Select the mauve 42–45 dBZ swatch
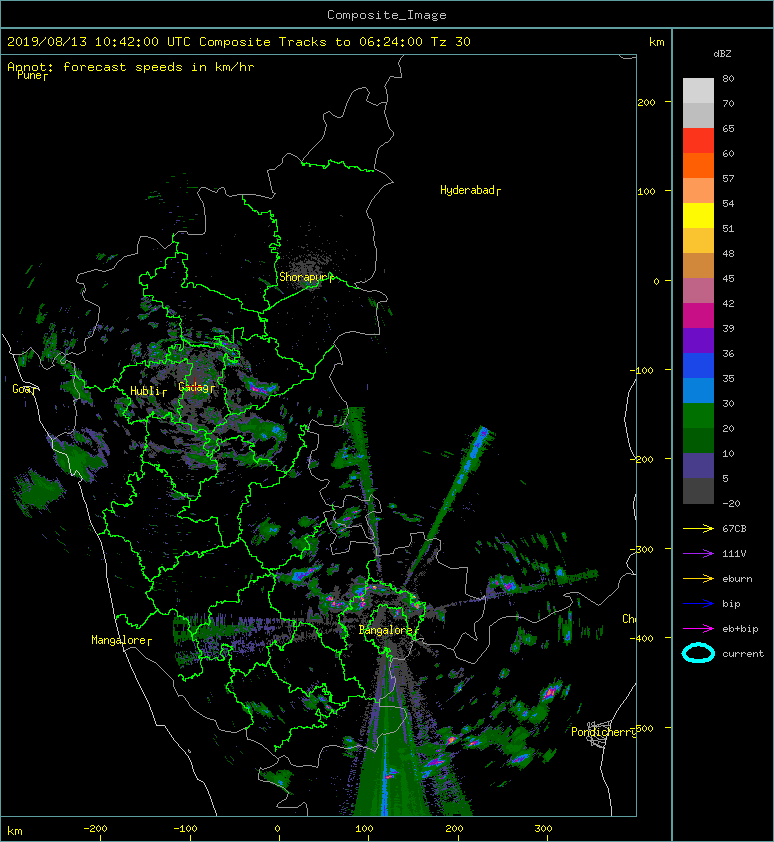Image resolution: width=774 pixels, height=842 pixels. 698,291
